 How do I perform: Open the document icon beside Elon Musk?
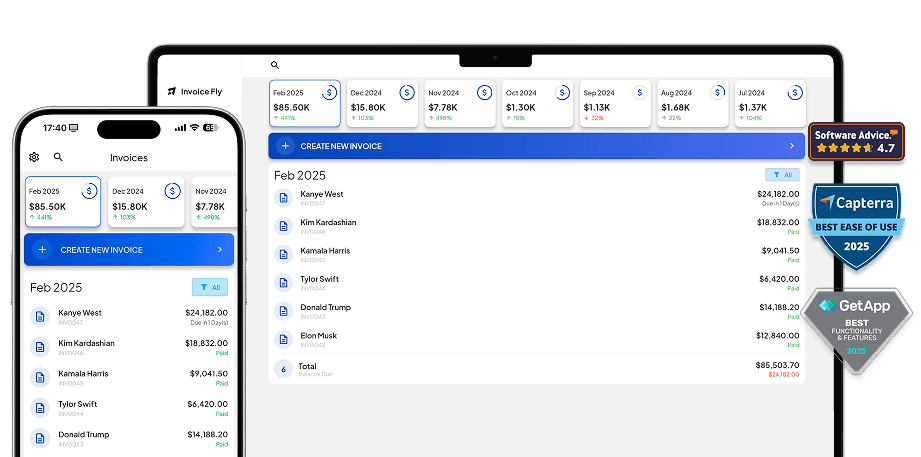(x=283, y=339)
